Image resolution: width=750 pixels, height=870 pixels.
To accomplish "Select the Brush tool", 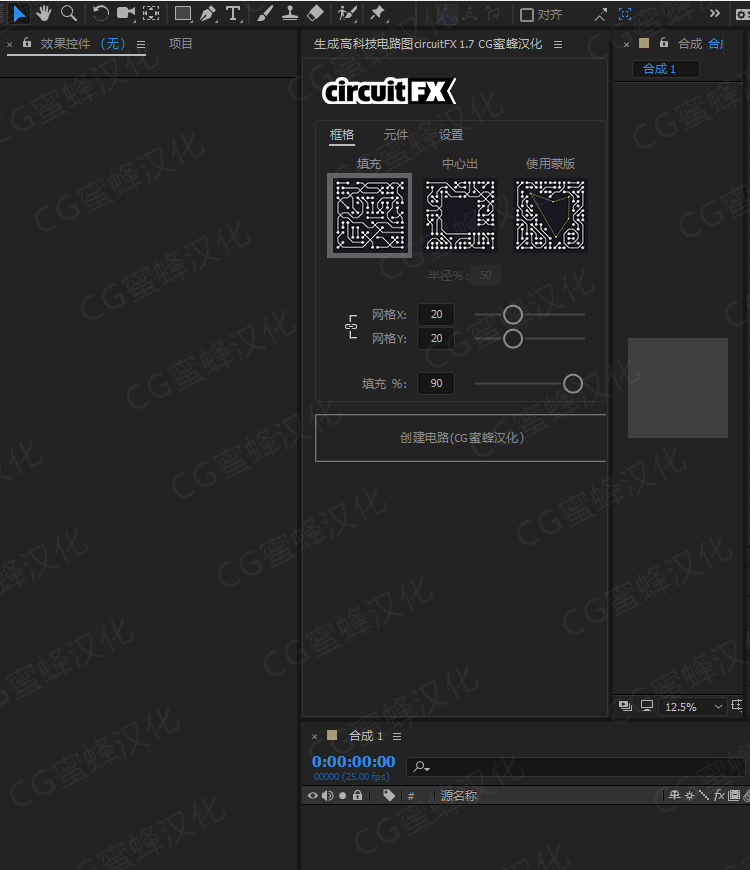I will 265,14.
